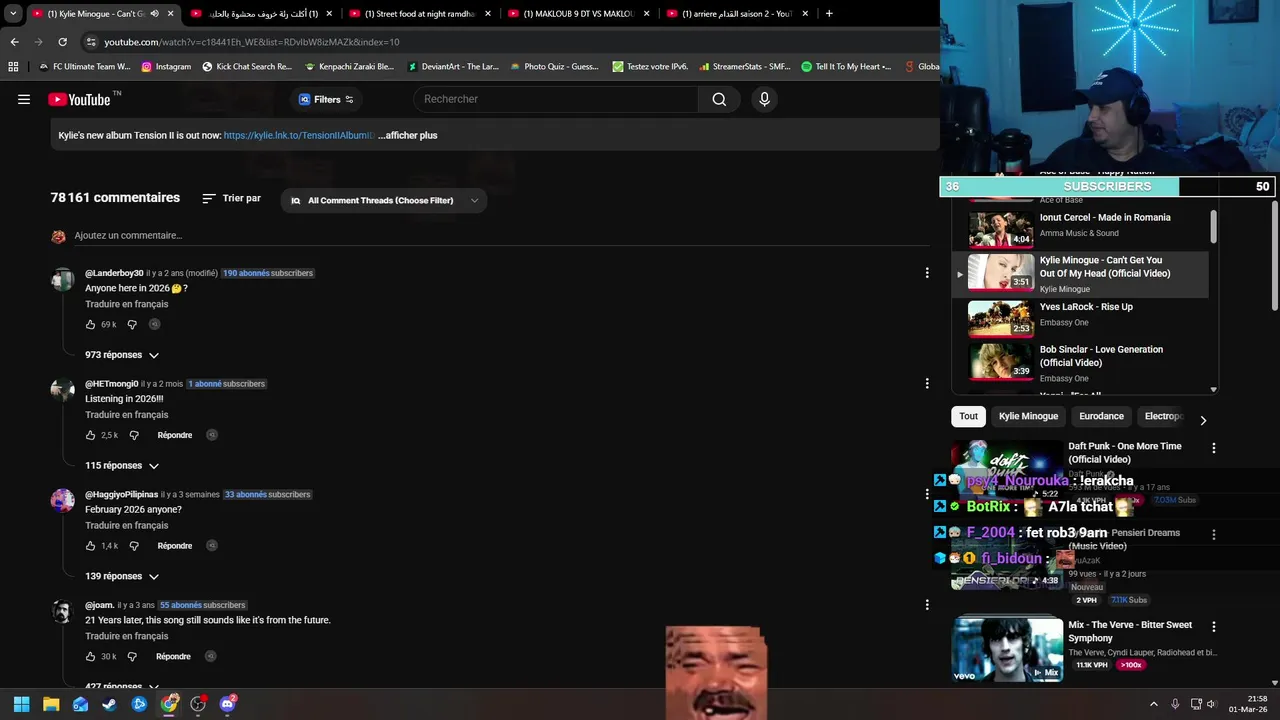Start search with the magnifier button

pyautogui.click(x=719, y=99)
